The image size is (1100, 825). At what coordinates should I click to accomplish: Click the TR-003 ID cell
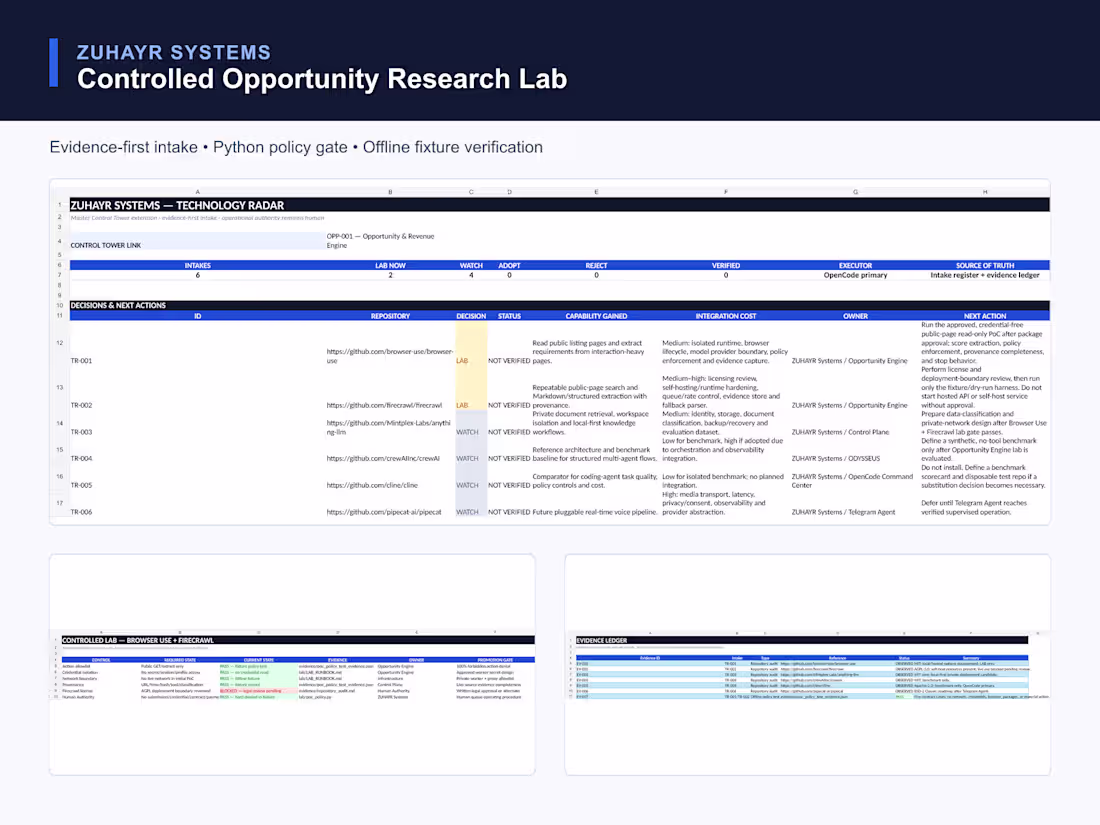click(x=81, y=432)
